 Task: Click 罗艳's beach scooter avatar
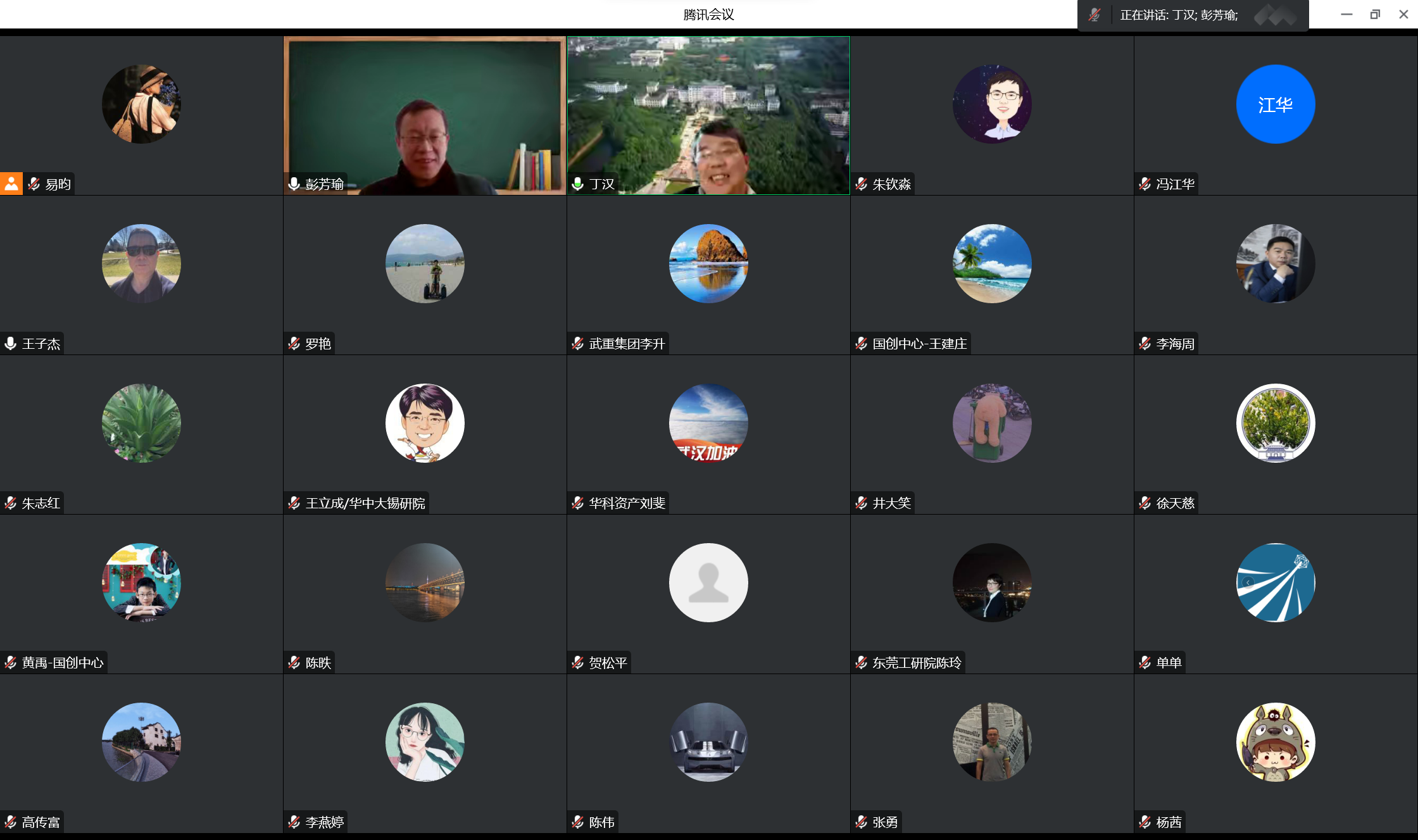click(425, 263)
